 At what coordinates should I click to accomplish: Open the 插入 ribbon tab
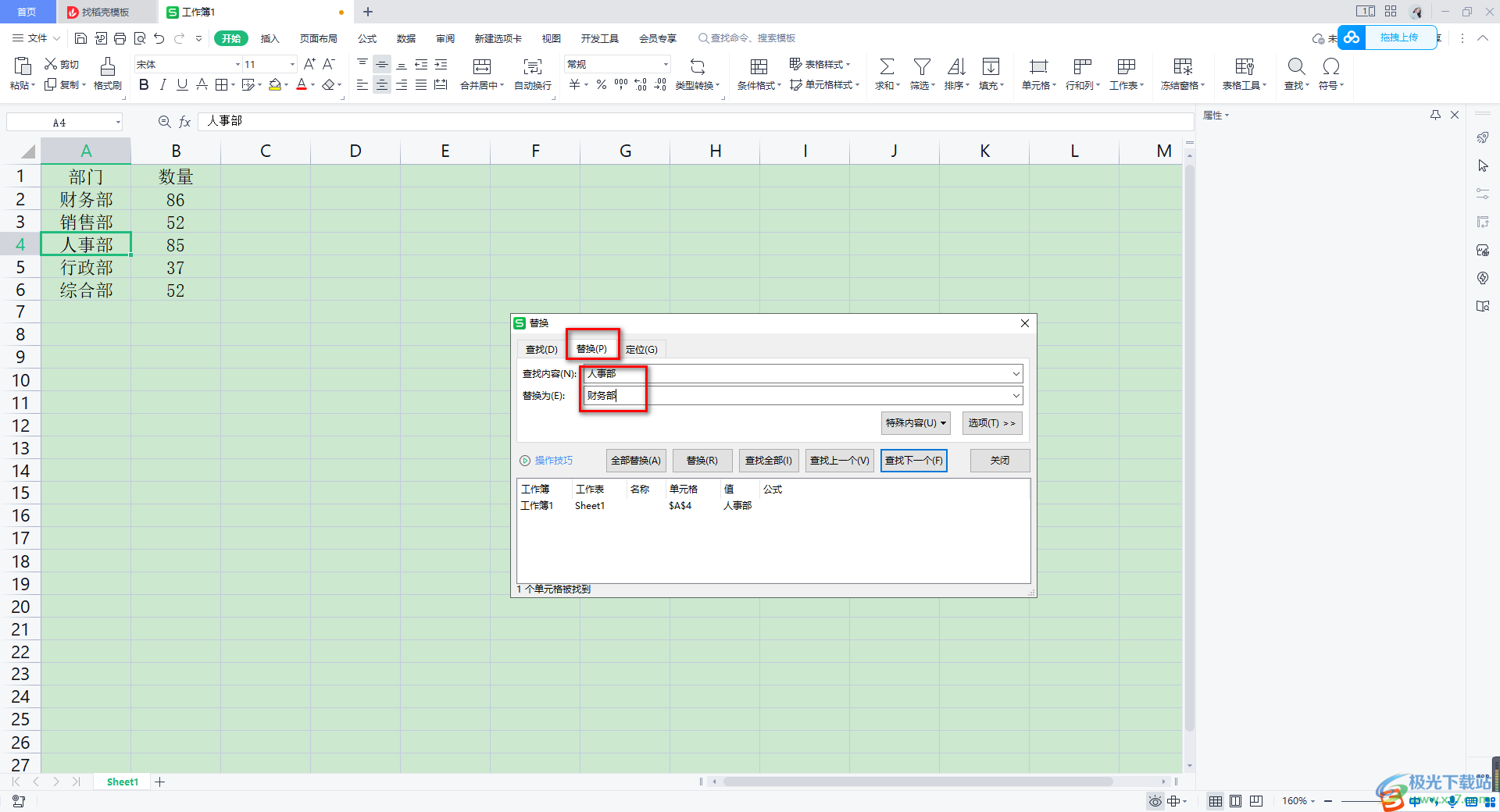click(270, 38)
